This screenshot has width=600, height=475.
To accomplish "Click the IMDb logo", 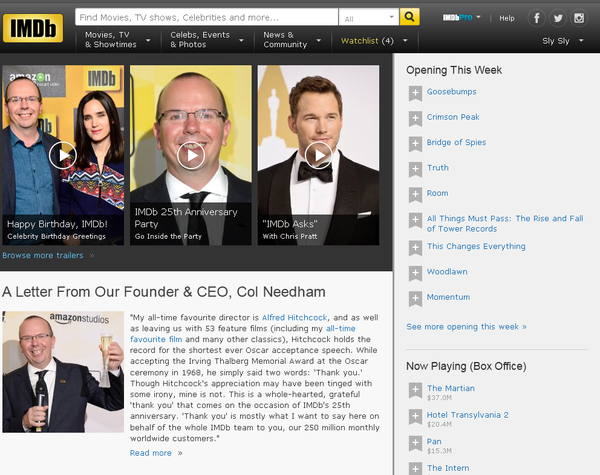I will 33,28.
